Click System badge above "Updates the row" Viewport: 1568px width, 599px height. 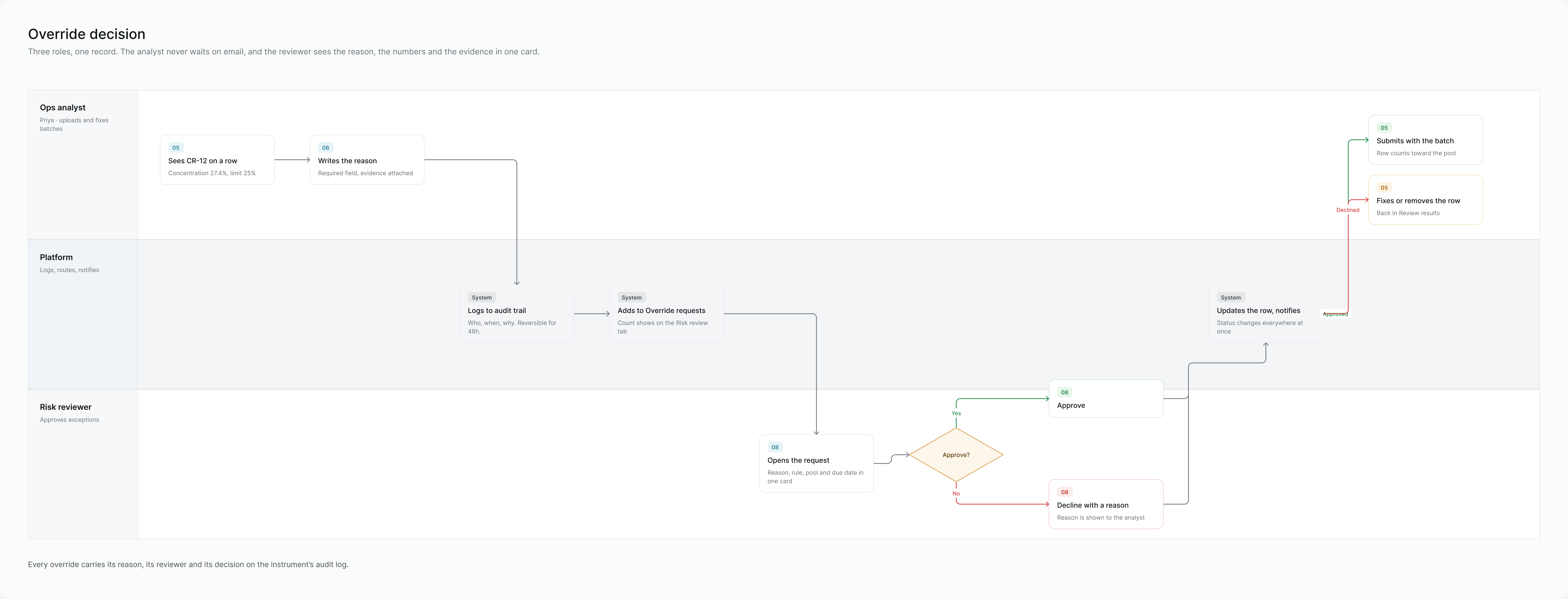point(1231,298)
